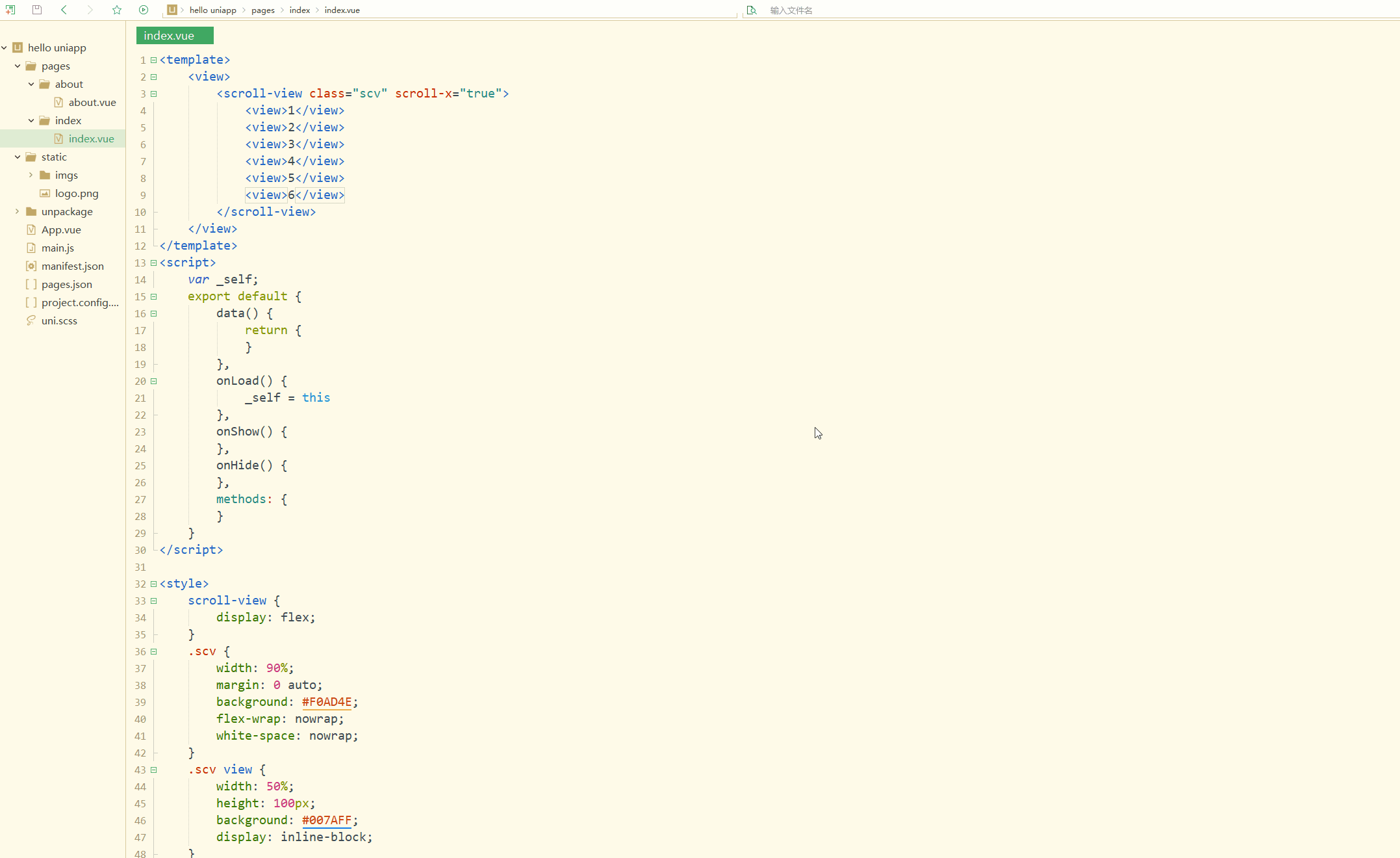
Task: Click the uniapp project icon in the breadcrumb
Action: click(172, 10)
